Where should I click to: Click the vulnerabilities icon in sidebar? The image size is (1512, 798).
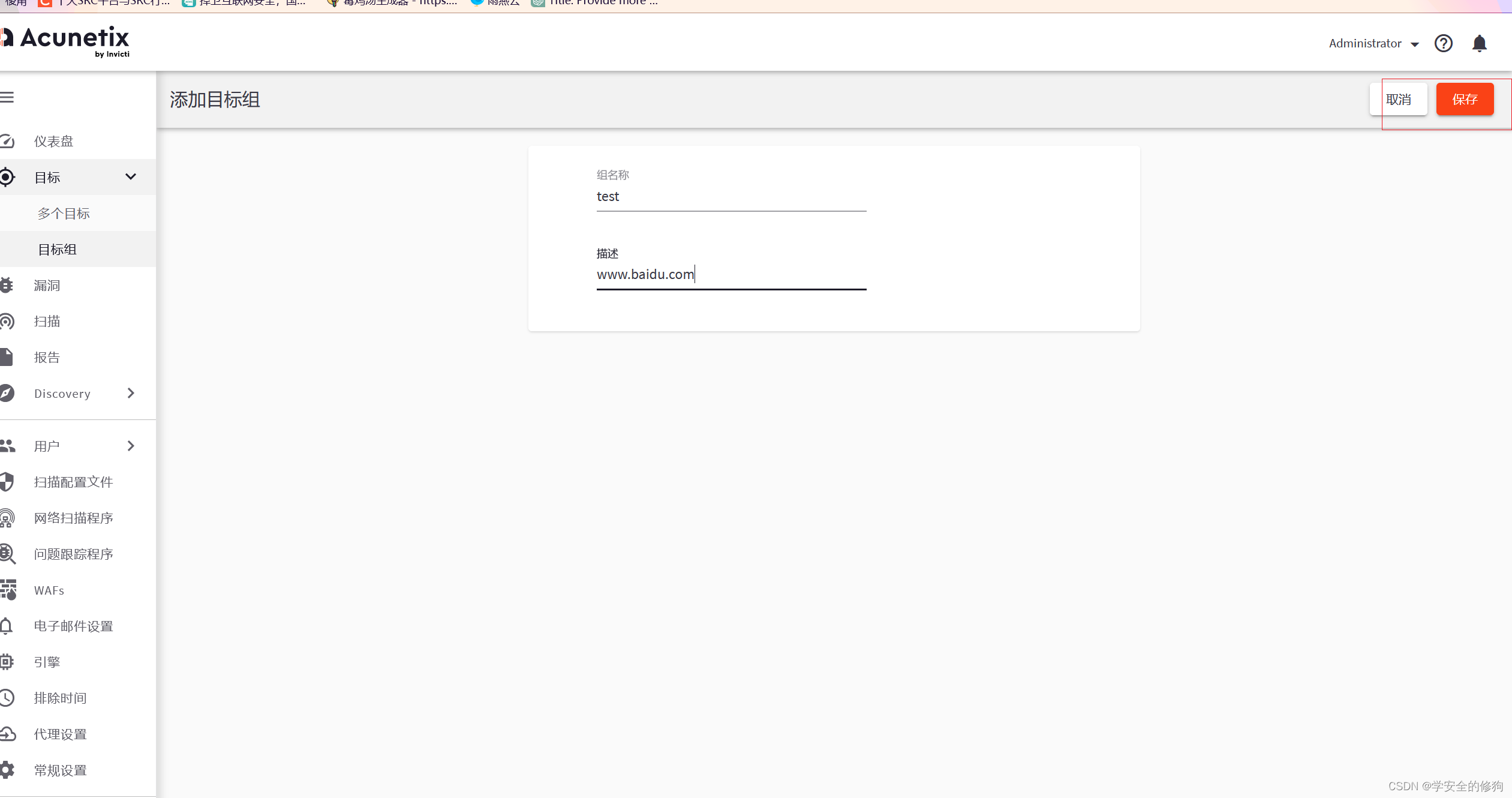(x=9, y=285)
